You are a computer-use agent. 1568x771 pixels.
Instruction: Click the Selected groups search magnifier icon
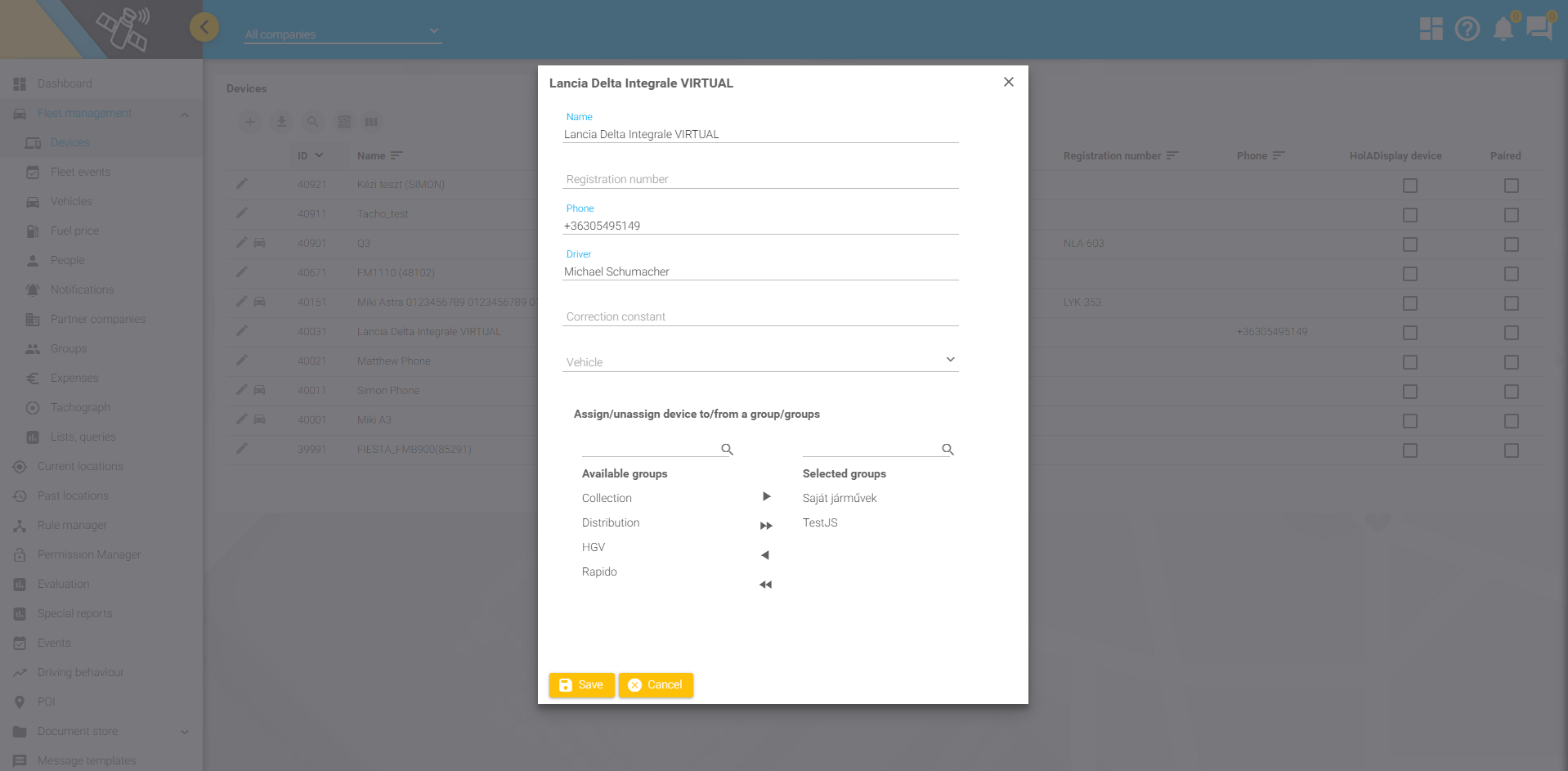(948, 449)
